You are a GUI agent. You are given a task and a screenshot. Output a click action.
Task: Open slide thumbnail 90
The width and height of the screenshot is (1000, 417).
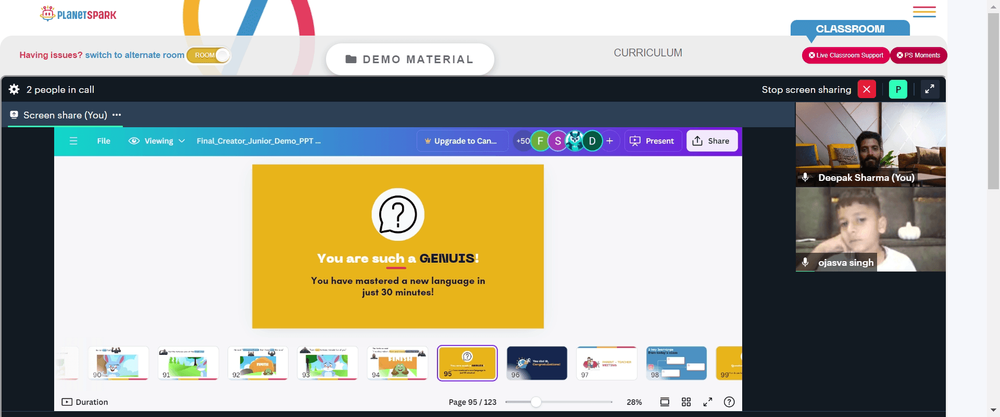(x=118, y=363)
